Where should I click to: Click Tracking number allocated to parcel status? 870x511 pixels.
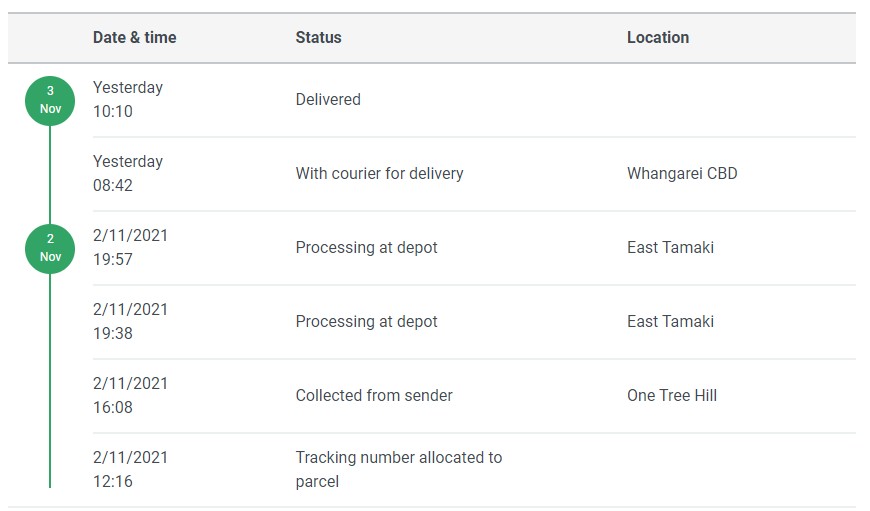398,470
